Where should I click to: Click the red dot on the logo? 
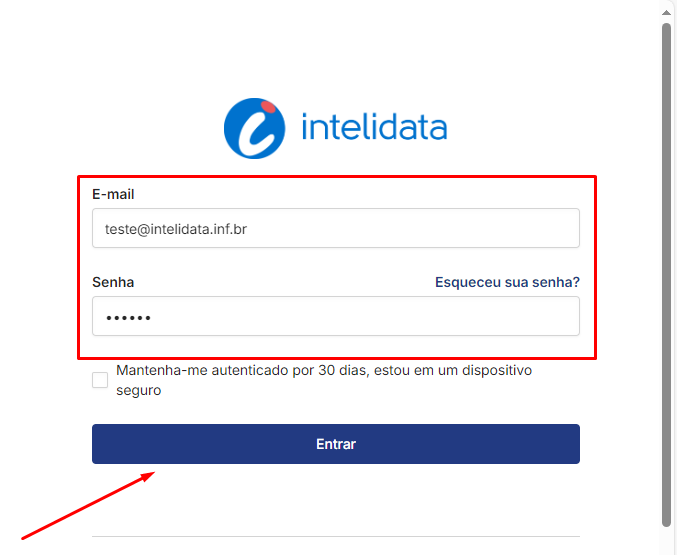tap(268, 107)
